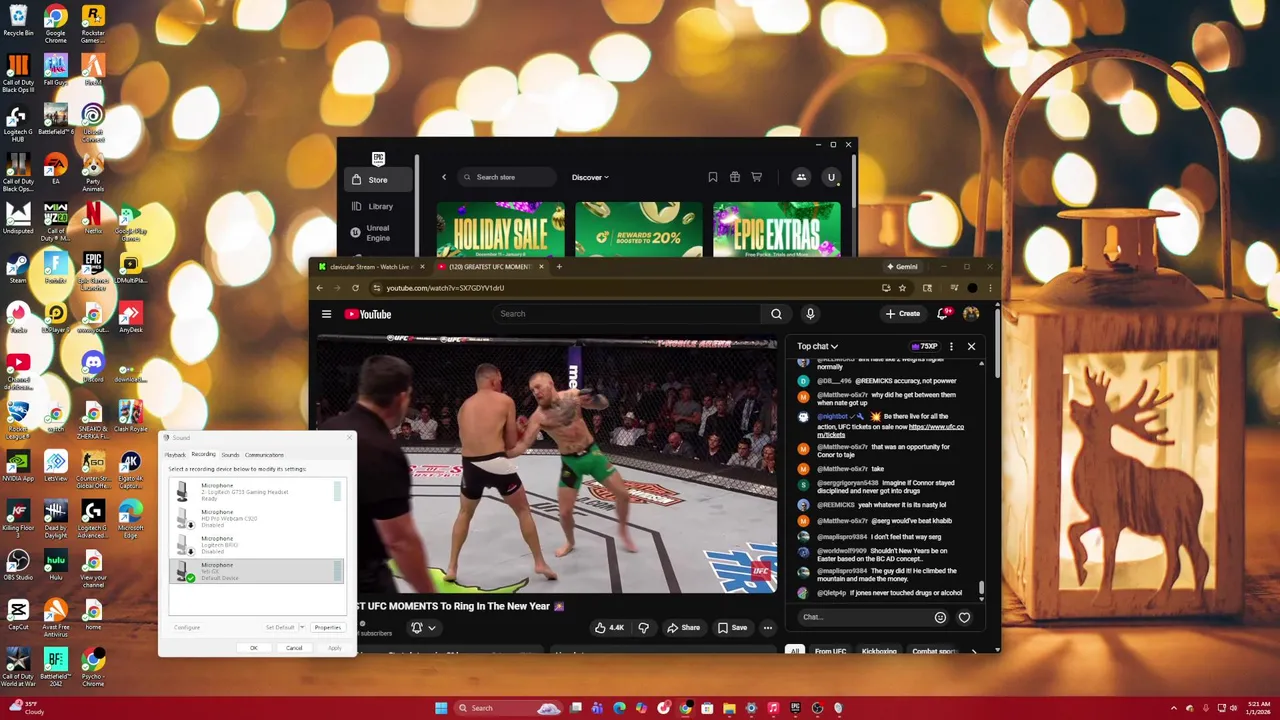Screen dimensions: 1280x720
Task: Bookmark this page with the star icon
Action: (902, 288)
